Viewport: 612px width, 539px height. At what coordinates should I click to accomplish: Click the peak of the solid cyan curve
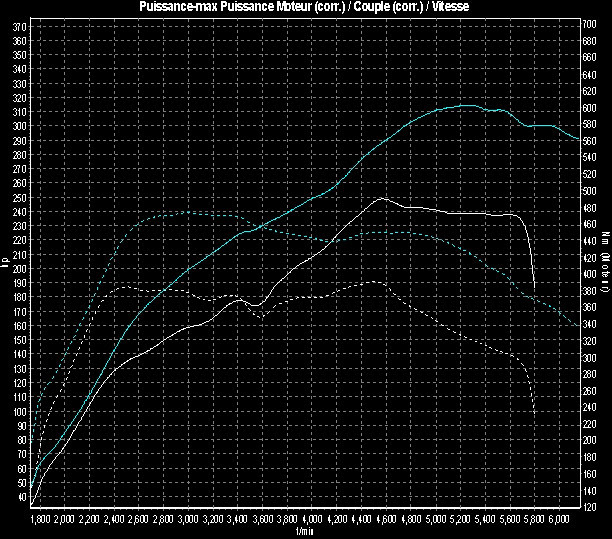pyautogui.click(x=465, y=105)
